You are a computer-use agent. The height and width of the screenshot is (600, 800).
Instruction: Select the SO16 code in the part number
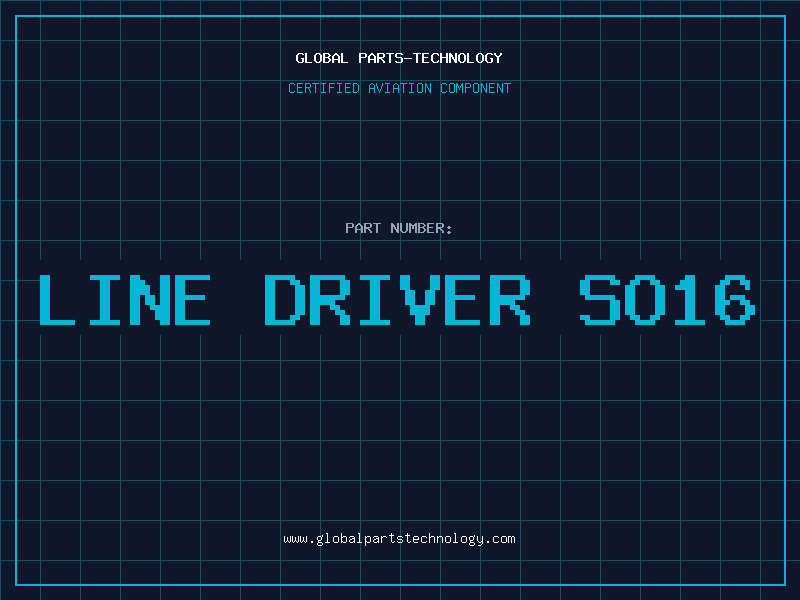(667, 299)
